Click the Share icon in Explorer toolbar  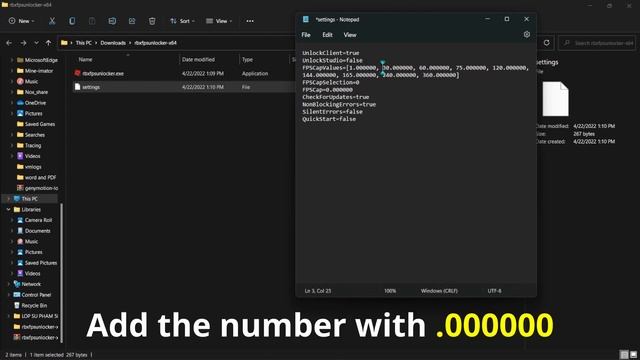point(132,21)
